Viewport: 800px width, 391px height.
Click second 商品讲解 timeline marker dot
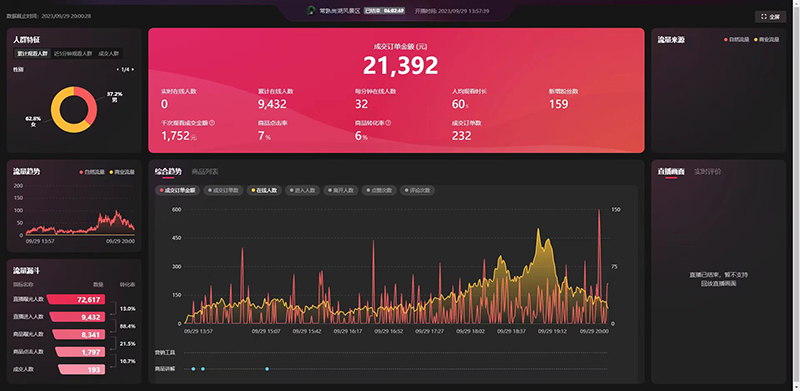pyautogui.click(x=203, y=369)
